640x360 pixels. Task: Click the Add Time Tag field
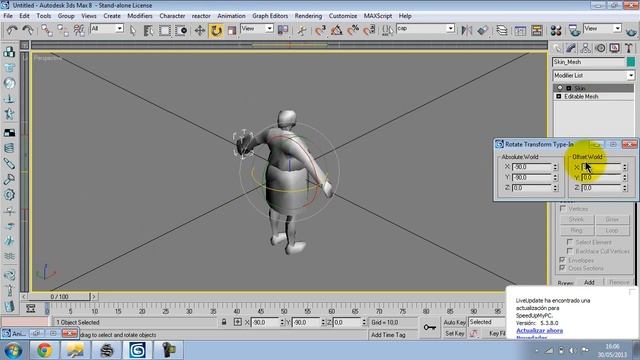(388, 335)
